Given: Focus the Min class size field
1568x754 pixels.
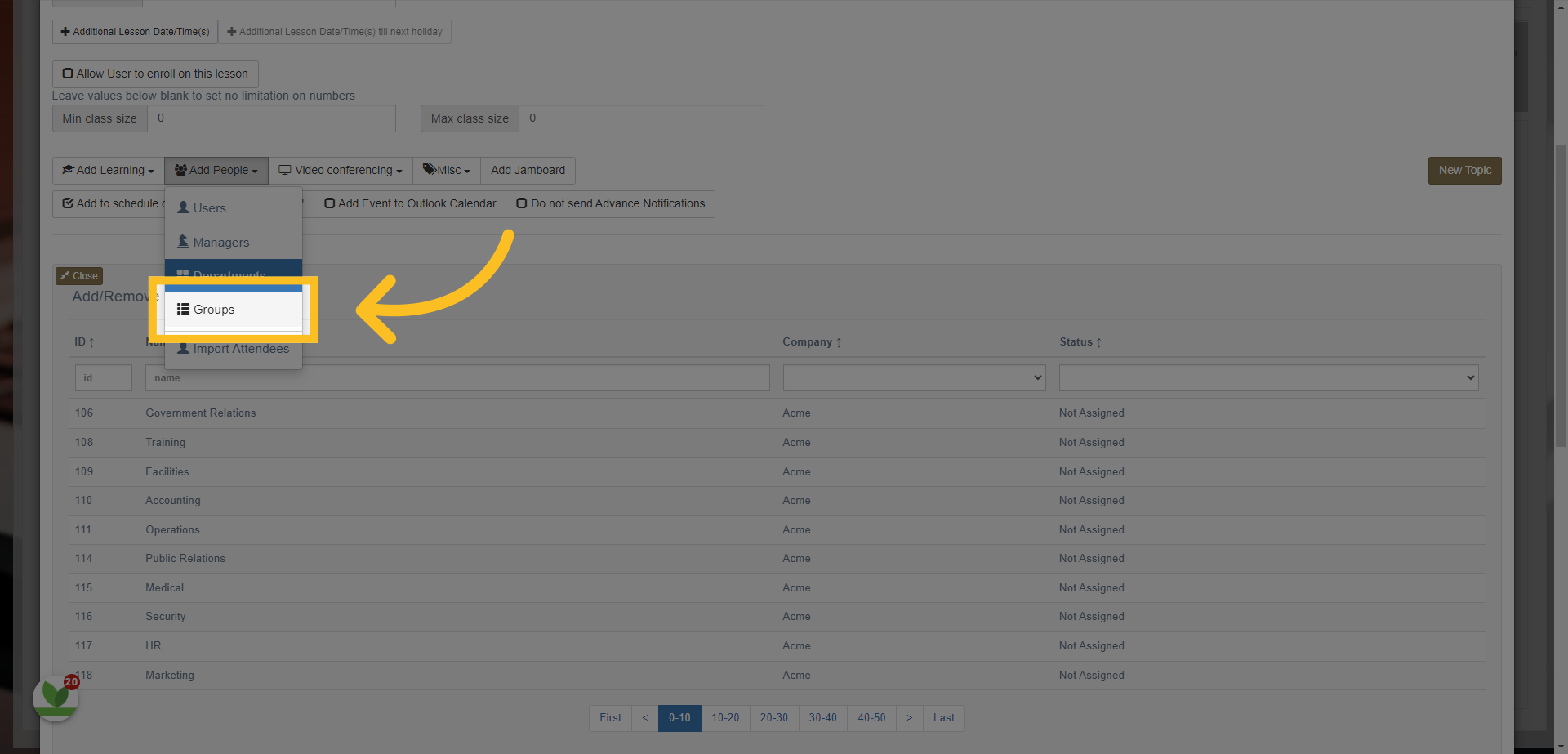Looking at the screenshot, I should (271, 118).
